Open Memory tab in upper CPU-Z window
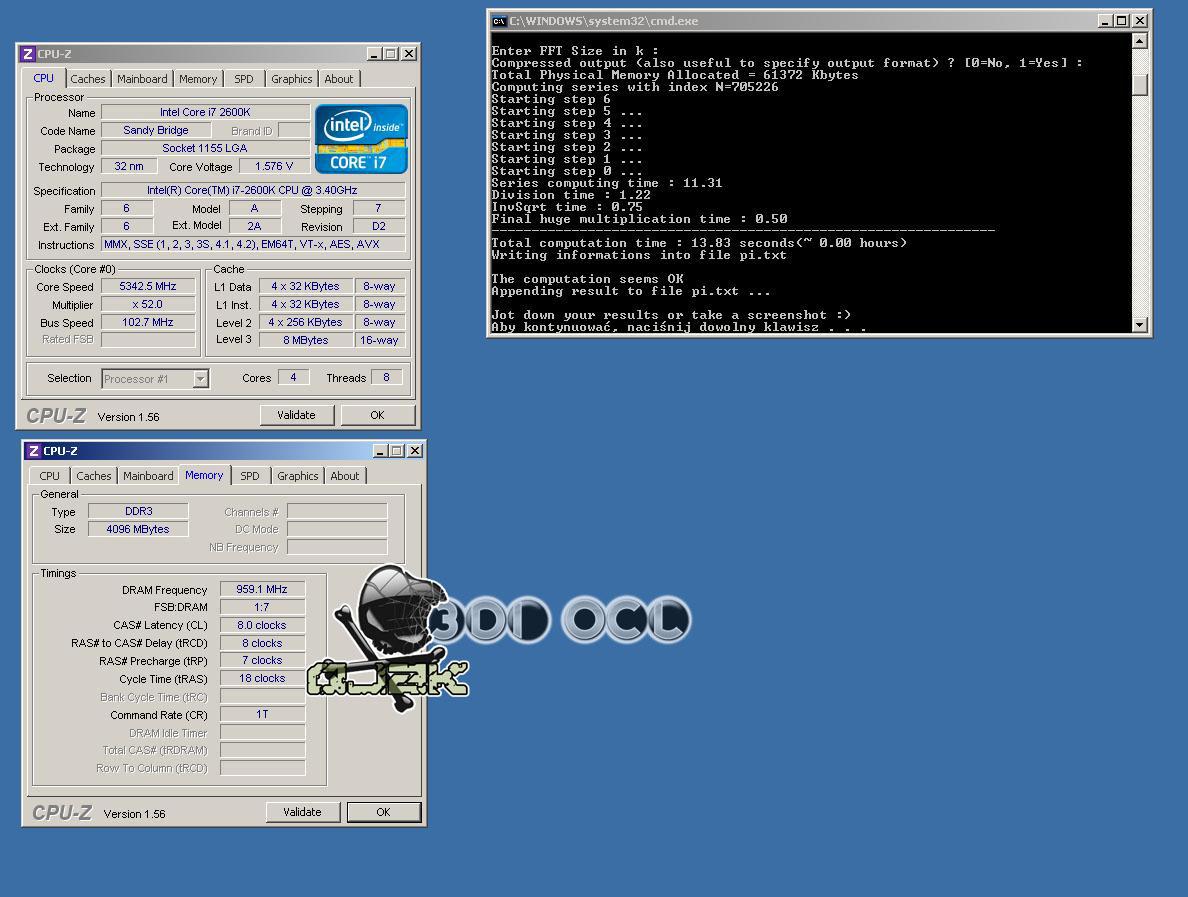The height and width of the screenshot is (897, 1188). 198,79
